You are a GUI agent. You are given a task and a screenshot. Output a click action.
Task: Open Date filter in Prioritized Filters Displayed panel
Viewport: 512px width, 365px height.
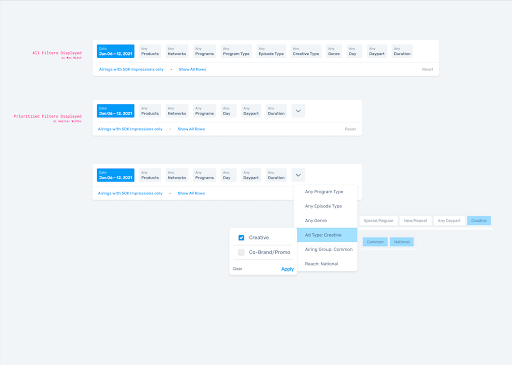pos(116,111)
